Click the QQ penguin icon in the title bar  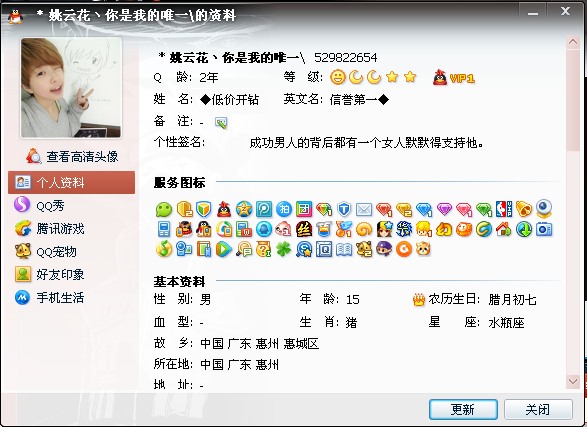[15, 16]
